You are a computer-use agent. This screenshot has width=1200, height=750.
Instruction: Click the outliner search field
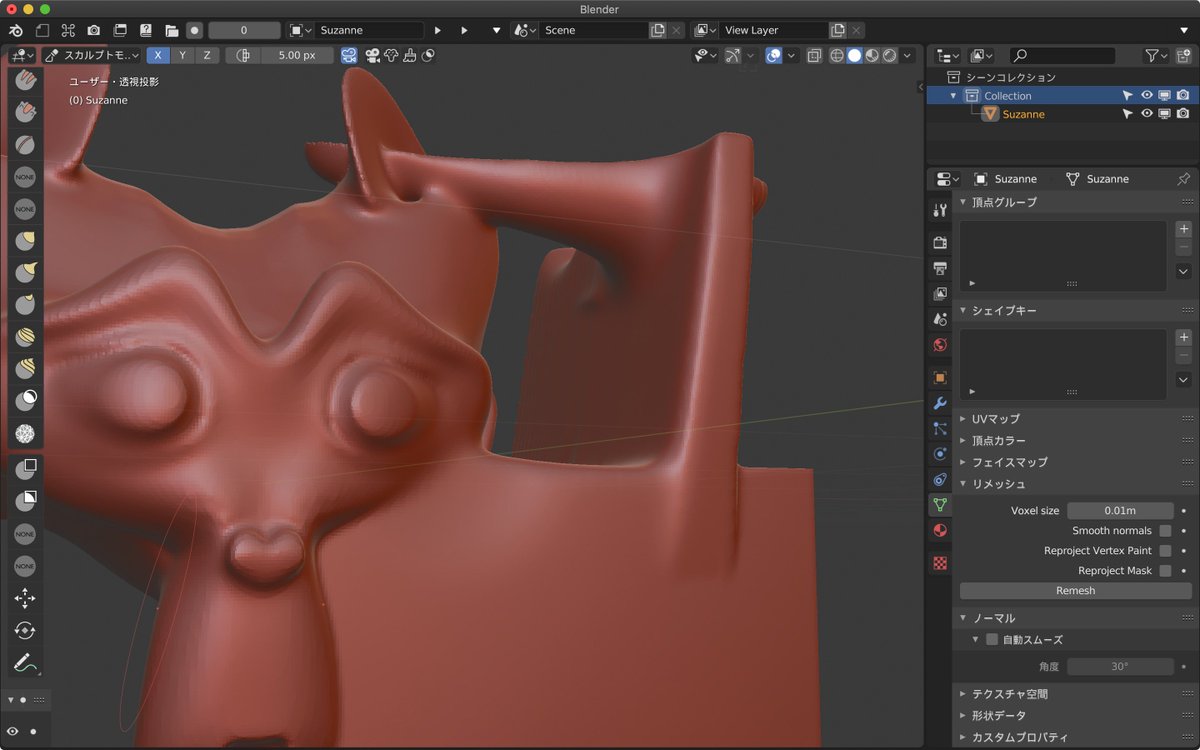1062,56
